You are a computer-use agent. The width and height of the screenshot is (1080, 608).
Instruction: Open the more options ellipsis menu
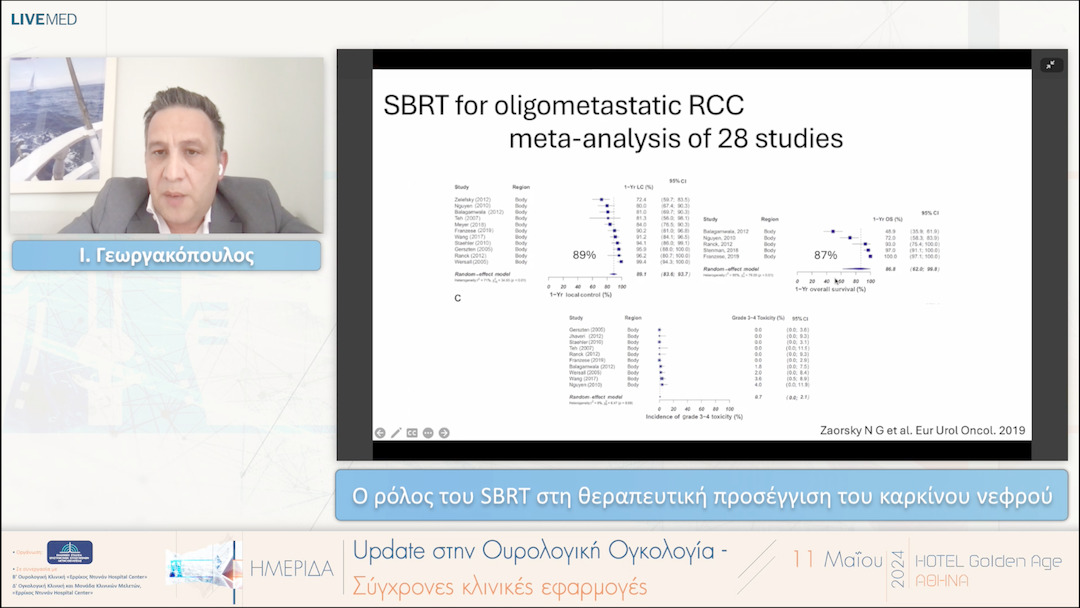(428, 433)
